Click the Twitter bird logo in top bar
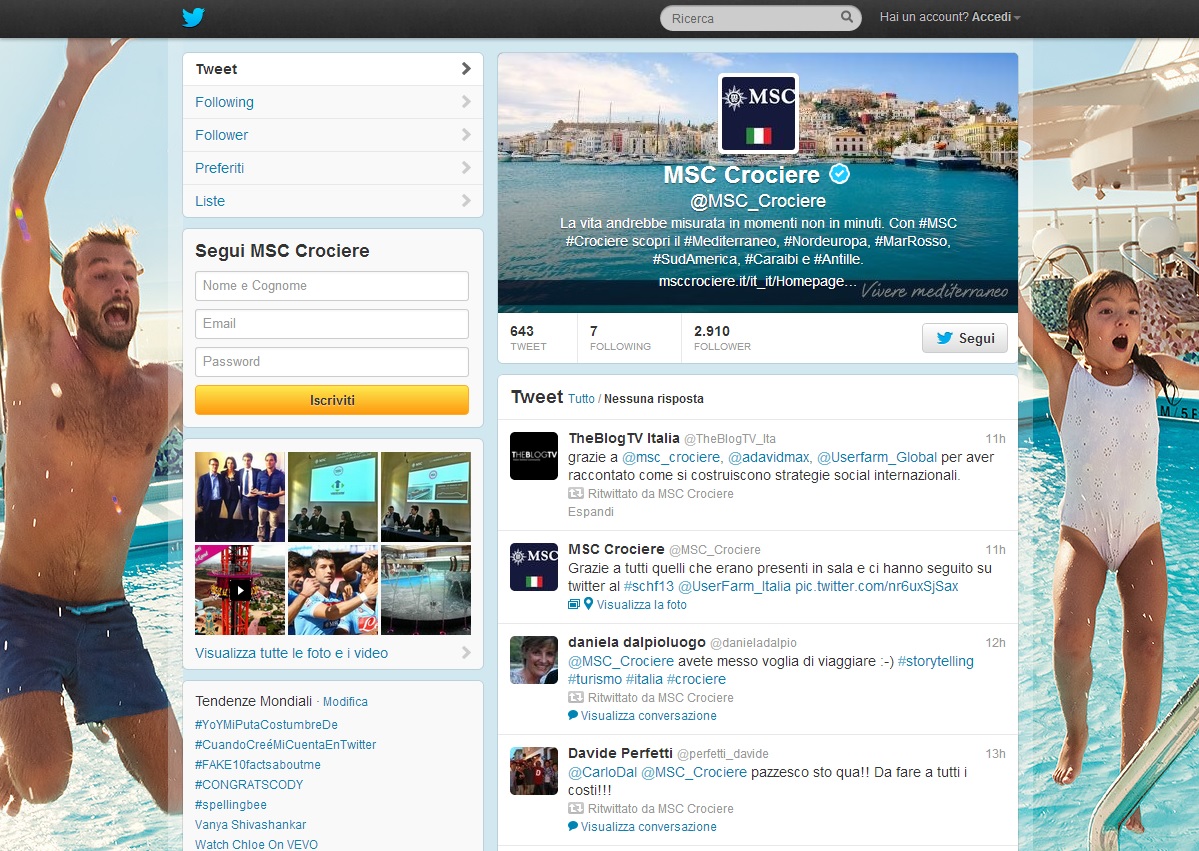The height and width of the screenshot is (851, 1199). tap(193, 17)
